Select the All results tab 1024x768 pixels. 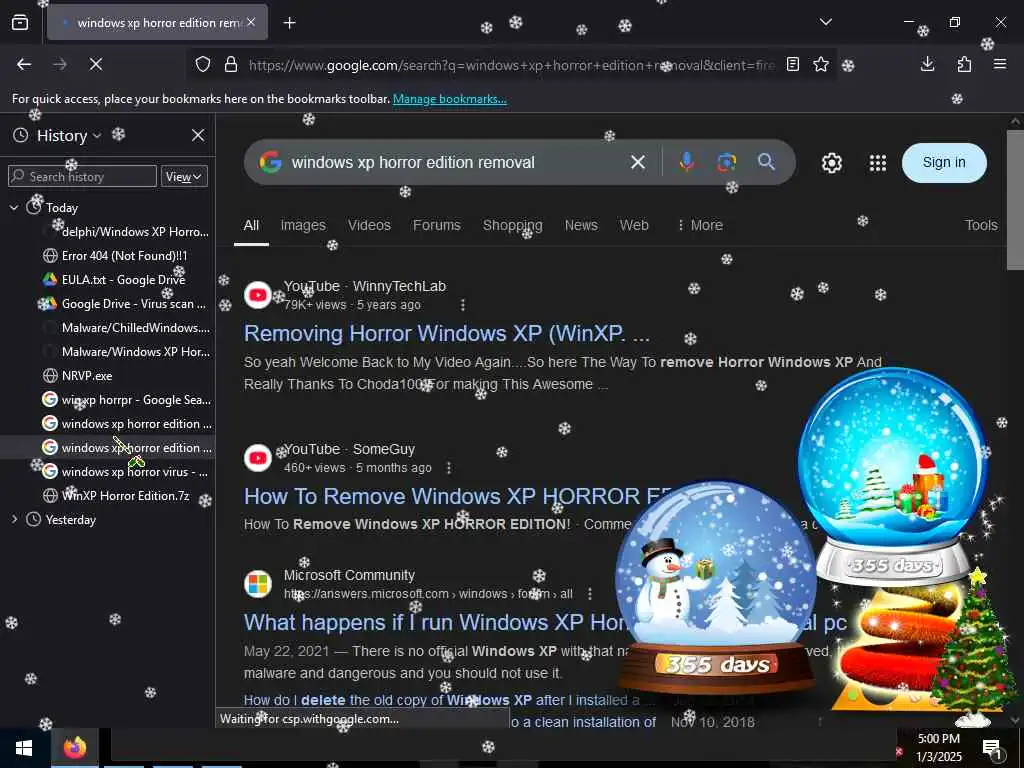pyautogui.click(x=251, y=225)
